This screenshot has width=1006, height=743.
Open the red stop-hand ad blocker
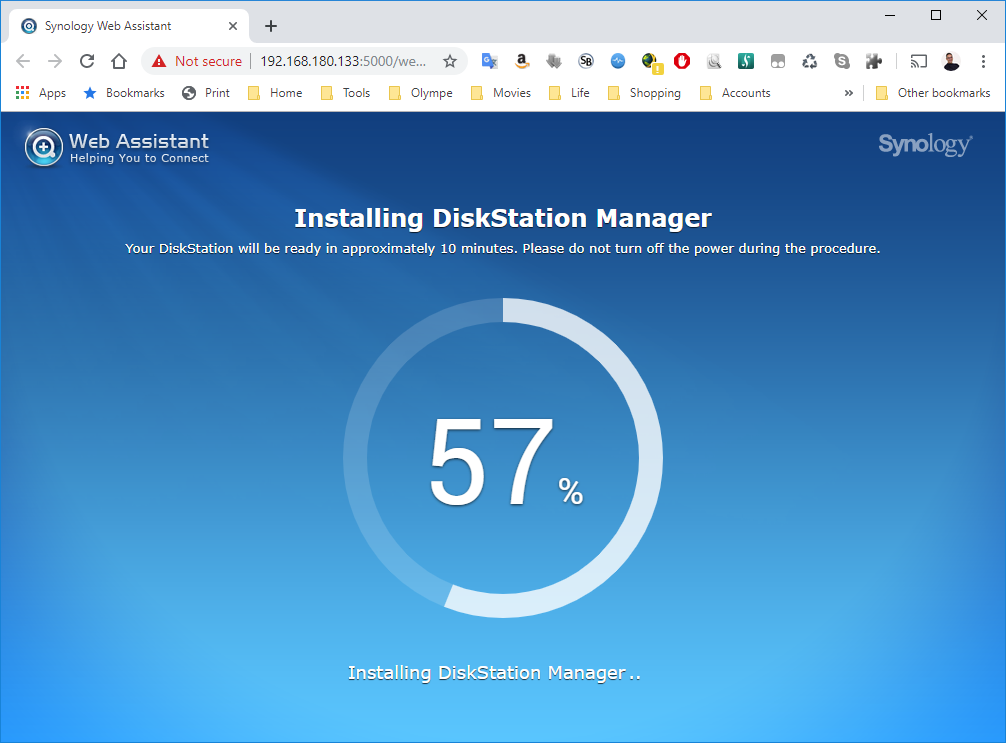pos(682,61)
